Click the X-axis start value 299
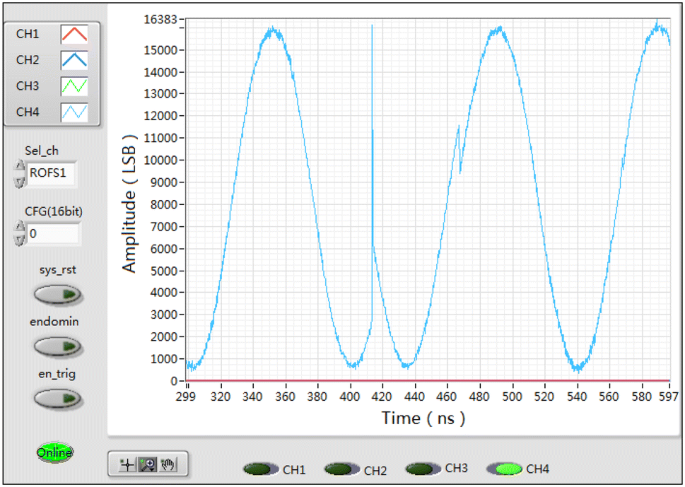685x487 pixels. 186,397
